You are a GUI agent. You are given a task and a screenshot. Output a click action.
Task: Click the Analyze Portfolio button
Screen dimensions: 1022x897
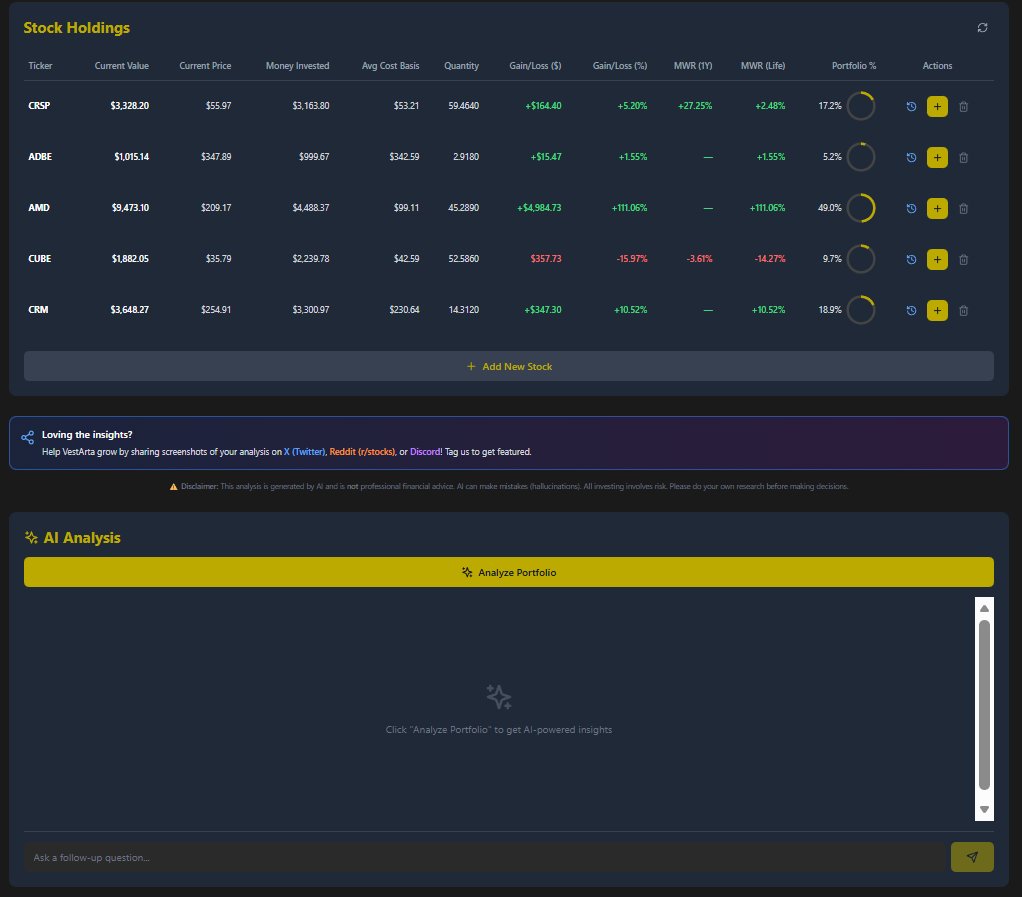[509, 572]
